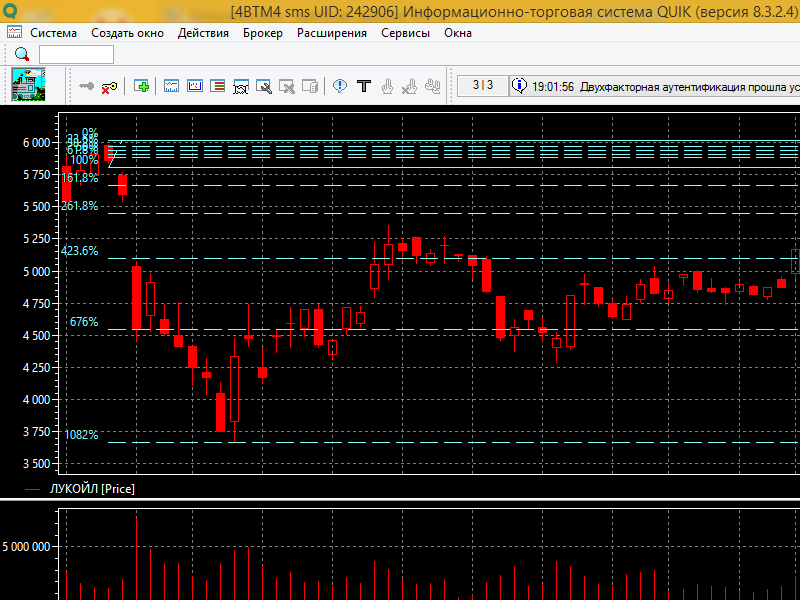Click the 261.8% Fibonacci level label
The image size is (800, 600).
click(80, 206)
